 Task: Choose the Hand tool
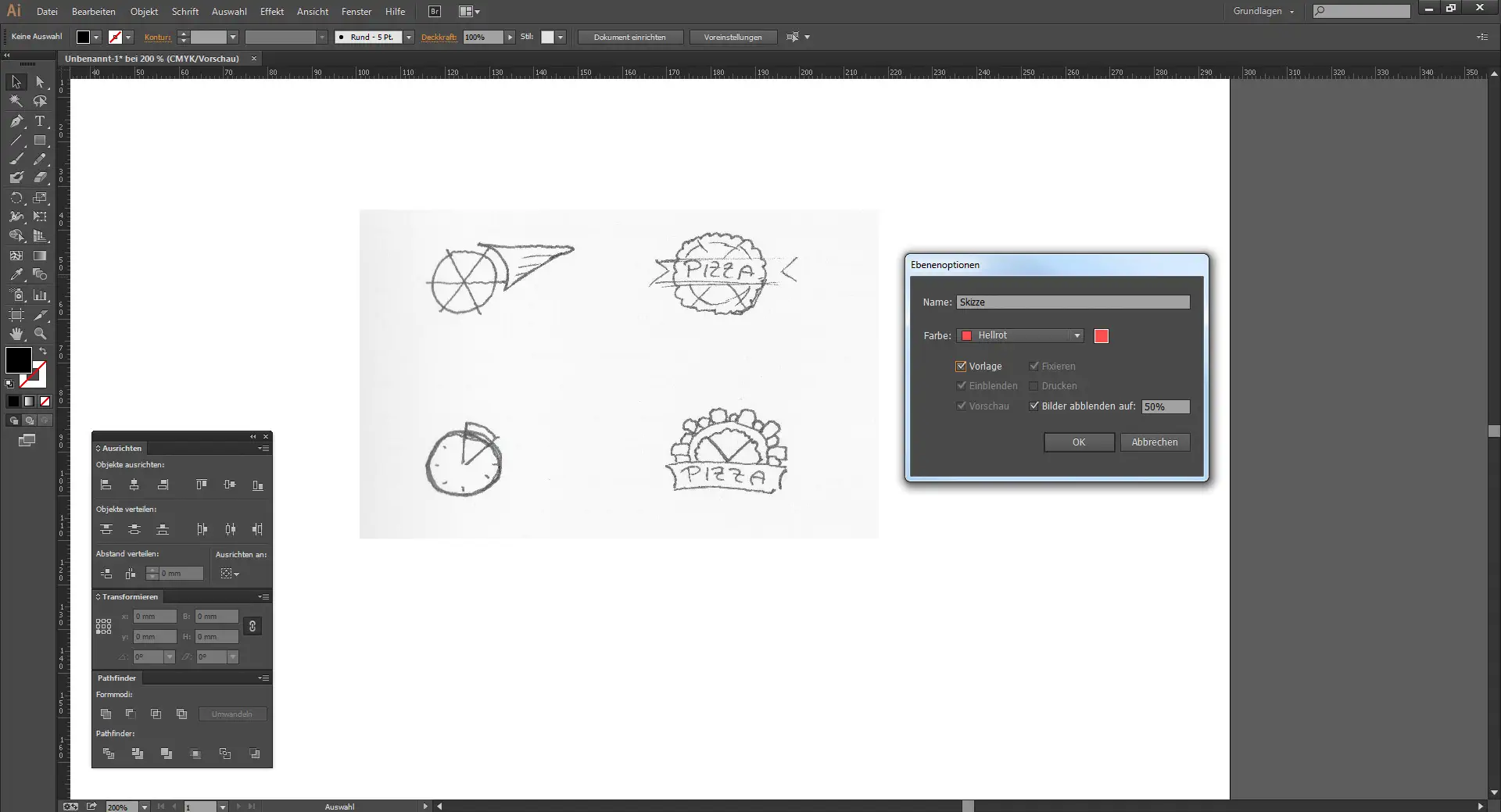pyautogui.click(x=16, y=334)
